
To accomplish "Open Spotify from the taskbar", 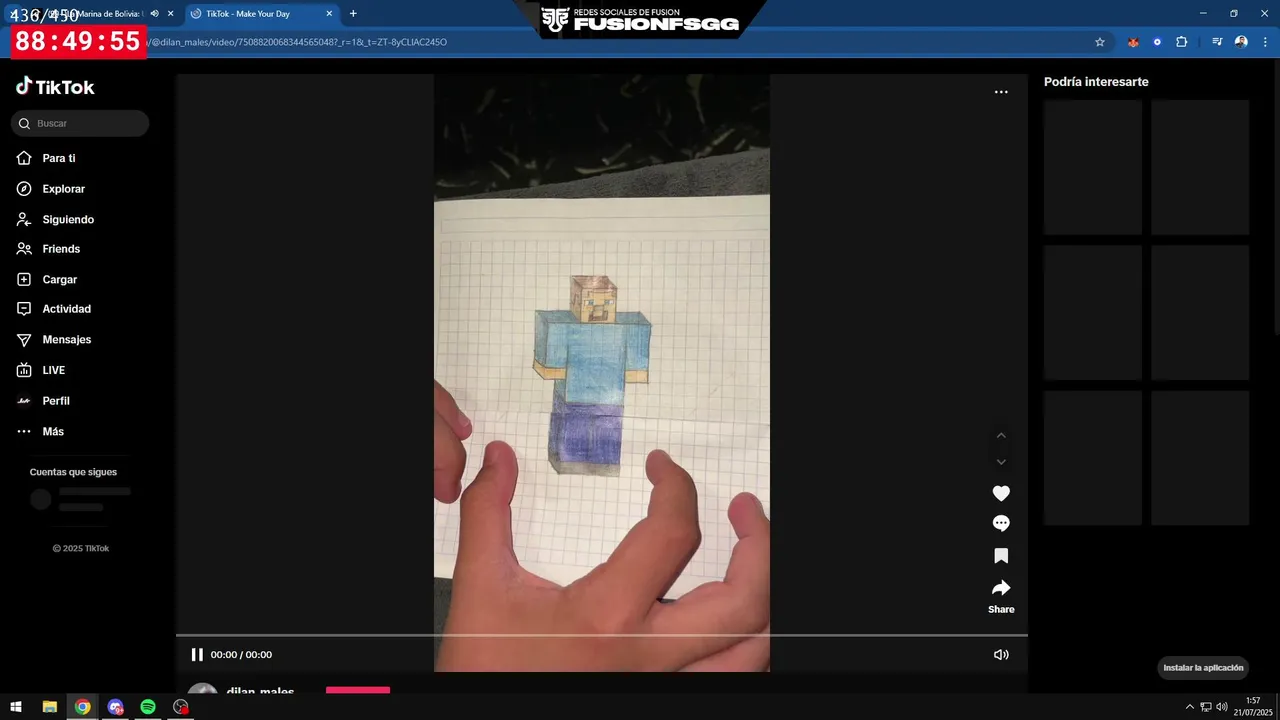I will pyautogui.click(x=148, y=707).
